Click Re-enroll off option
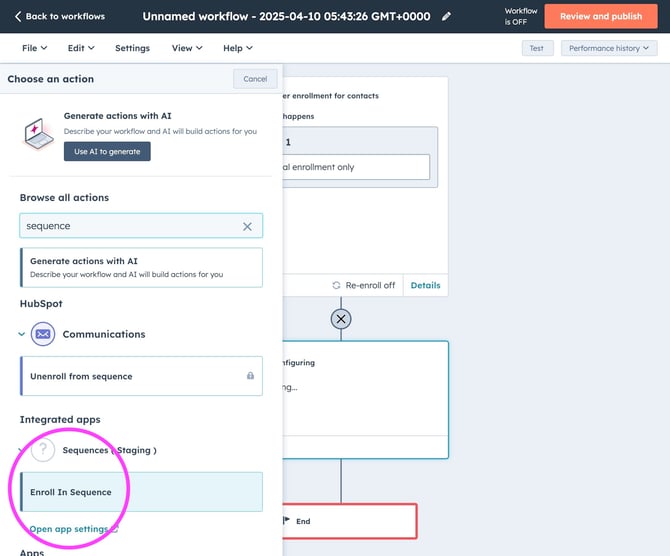 click(x=364, y=285)
